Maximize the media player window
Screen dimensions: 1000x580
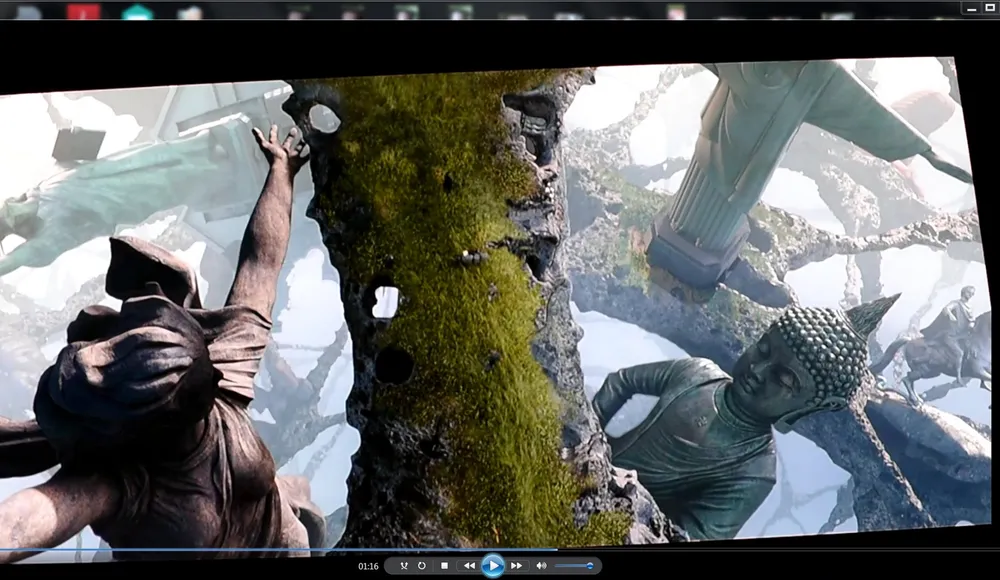click(989, 8)
